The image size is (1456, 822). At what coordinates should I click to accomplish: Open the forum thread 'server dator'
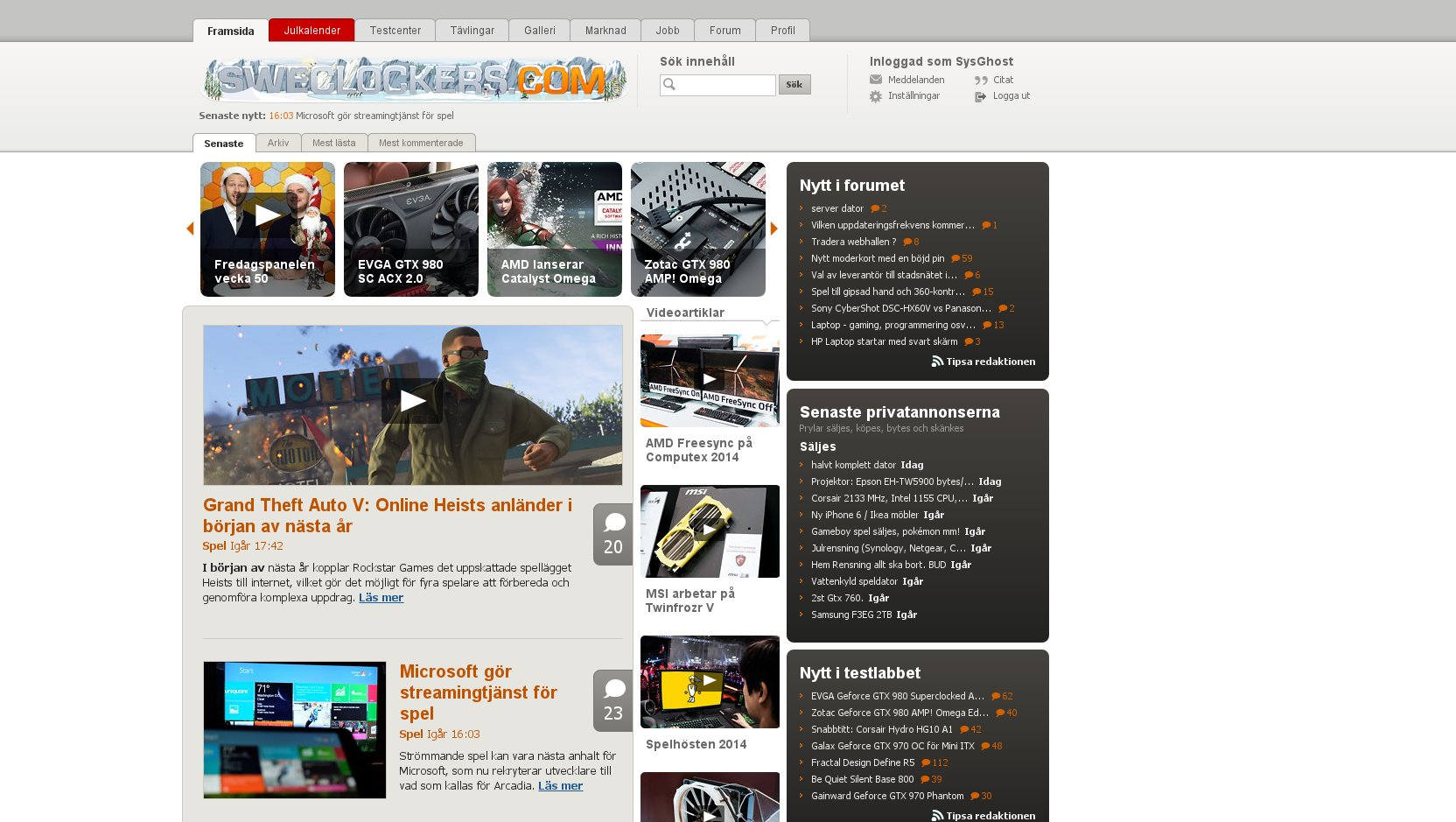click(836, 208)
